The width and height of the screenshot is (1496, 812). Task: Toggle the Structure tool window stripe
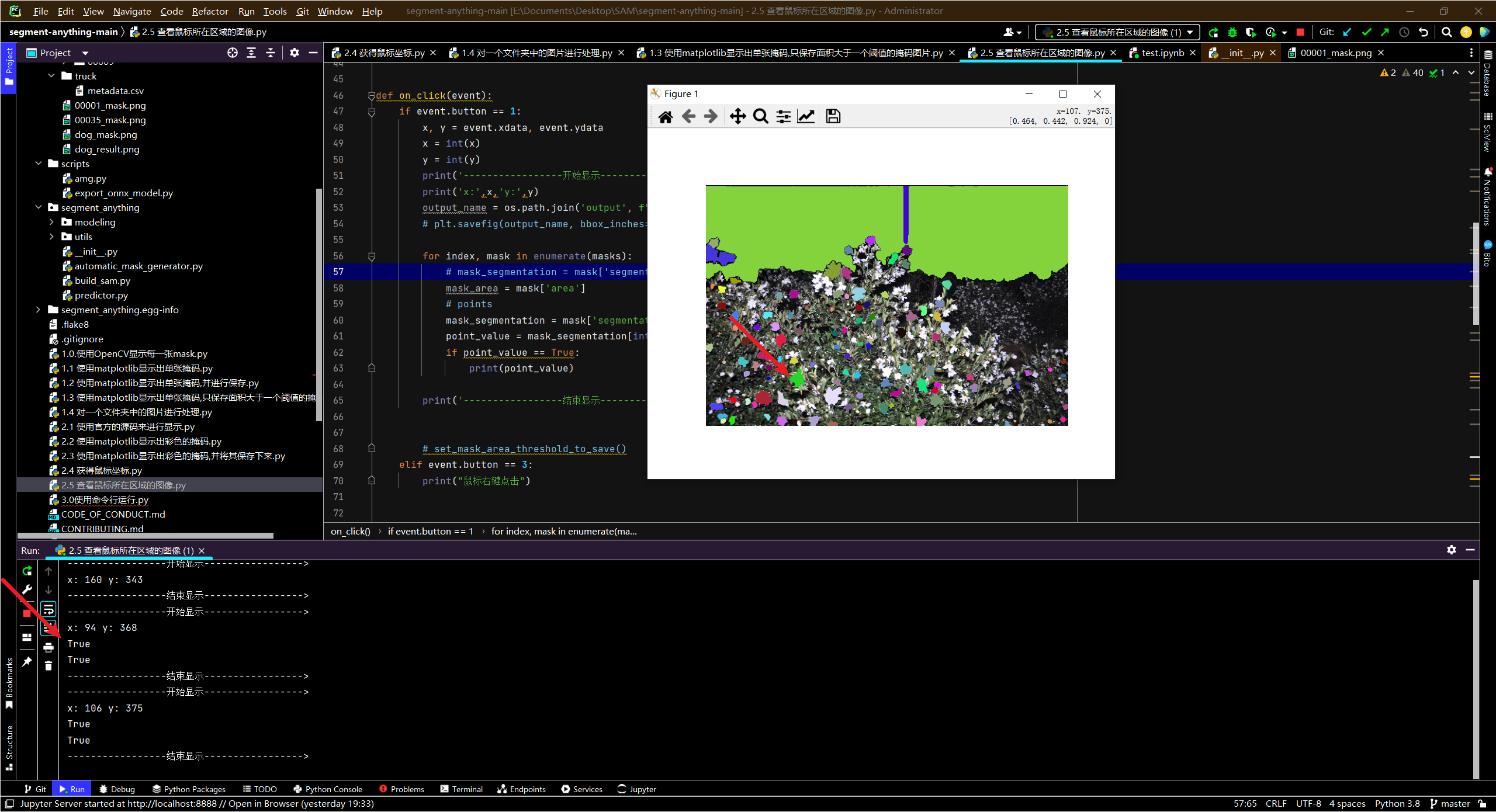(9, 747)
